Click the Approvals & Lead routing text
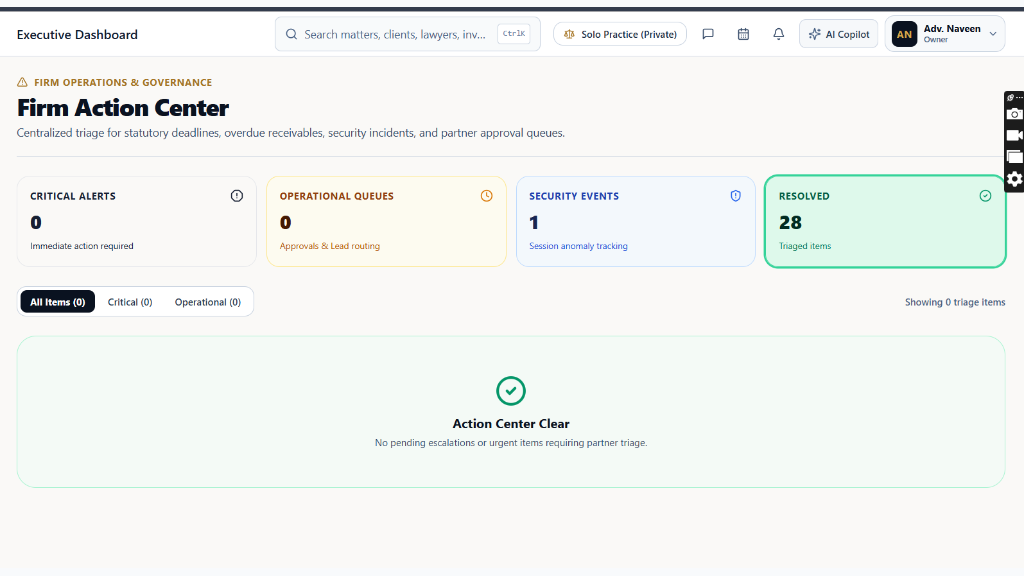This screenshot has width=1024, height=576. 330,246
